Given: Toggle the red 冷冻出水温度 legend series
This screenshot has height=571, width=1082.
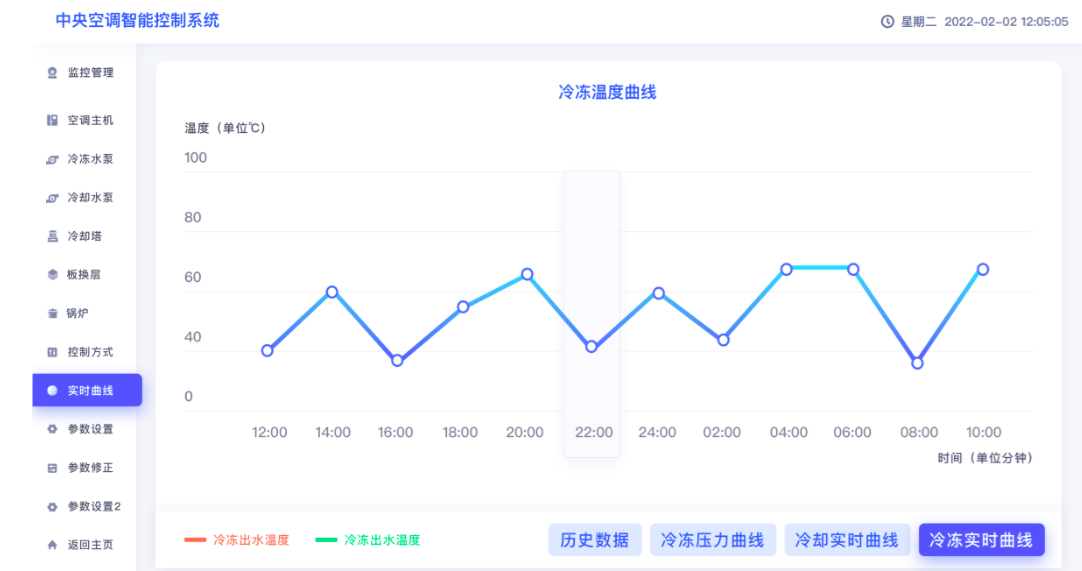Looking at the screenshot, I should (x=236, y=540).
